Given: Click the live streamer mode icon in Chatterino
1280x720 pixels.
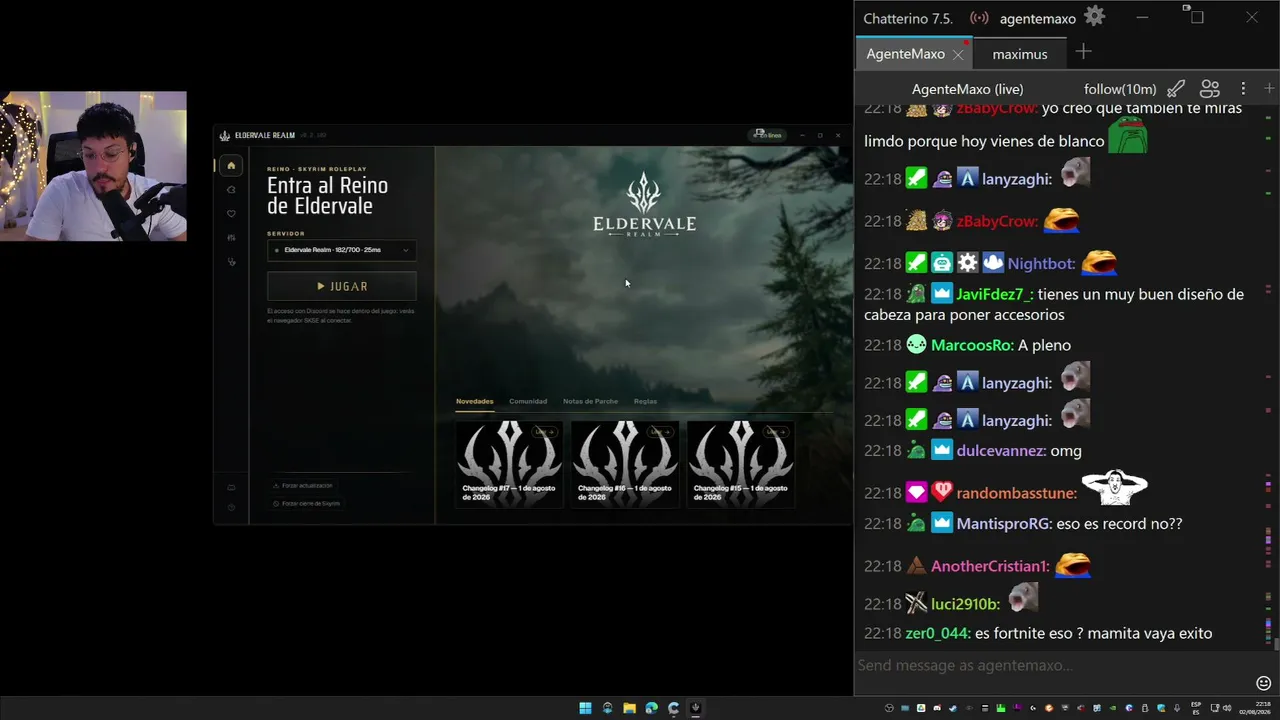Looking at the screenshot, I should (979, 18).
